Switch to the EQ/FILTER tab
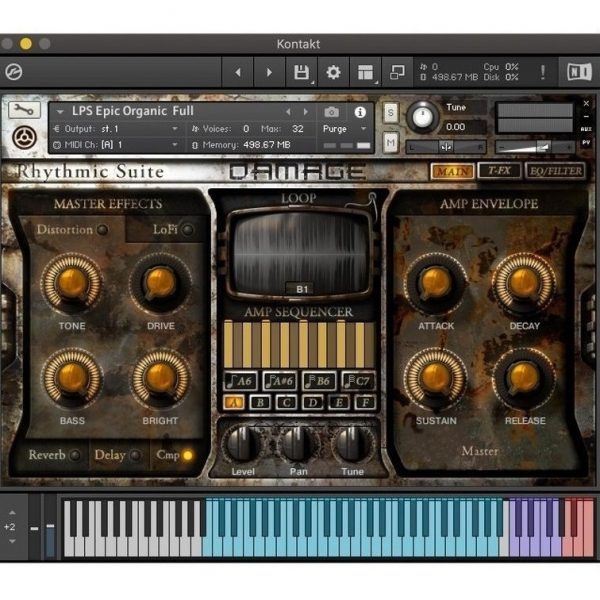Viewport: 600px width, 600px height. point(556,171)
